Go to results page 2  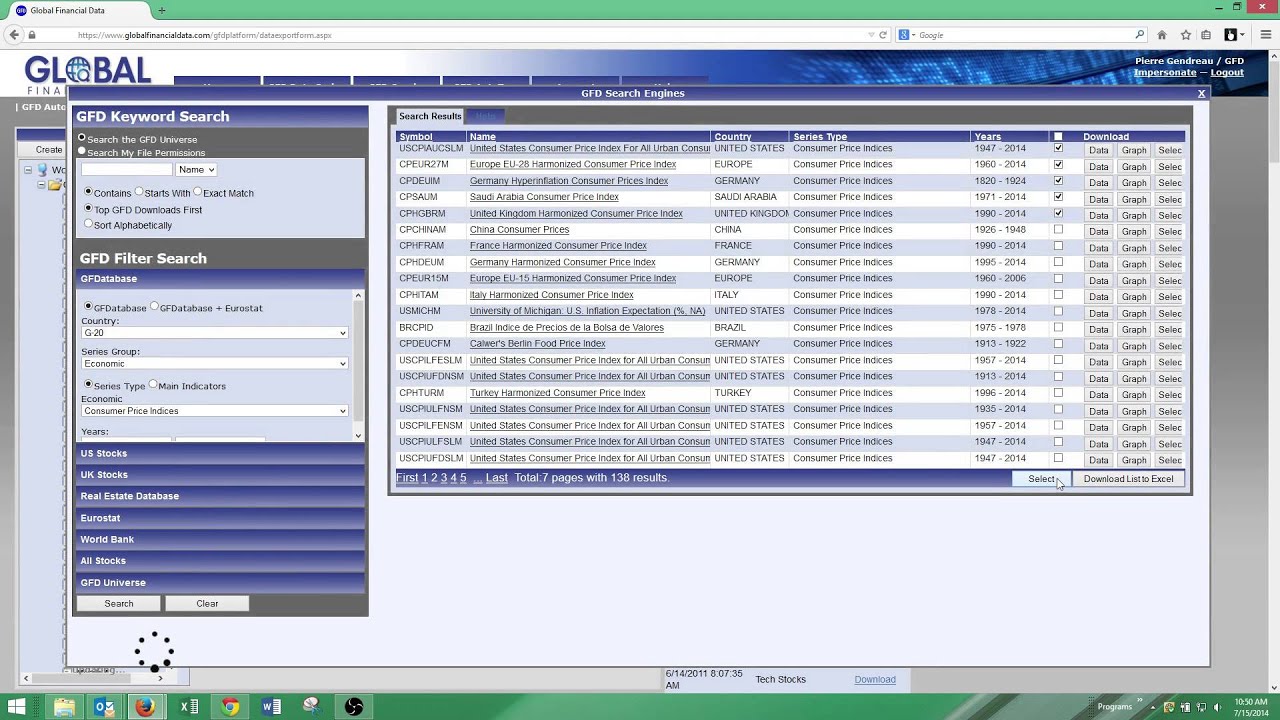tap(434, 478)
